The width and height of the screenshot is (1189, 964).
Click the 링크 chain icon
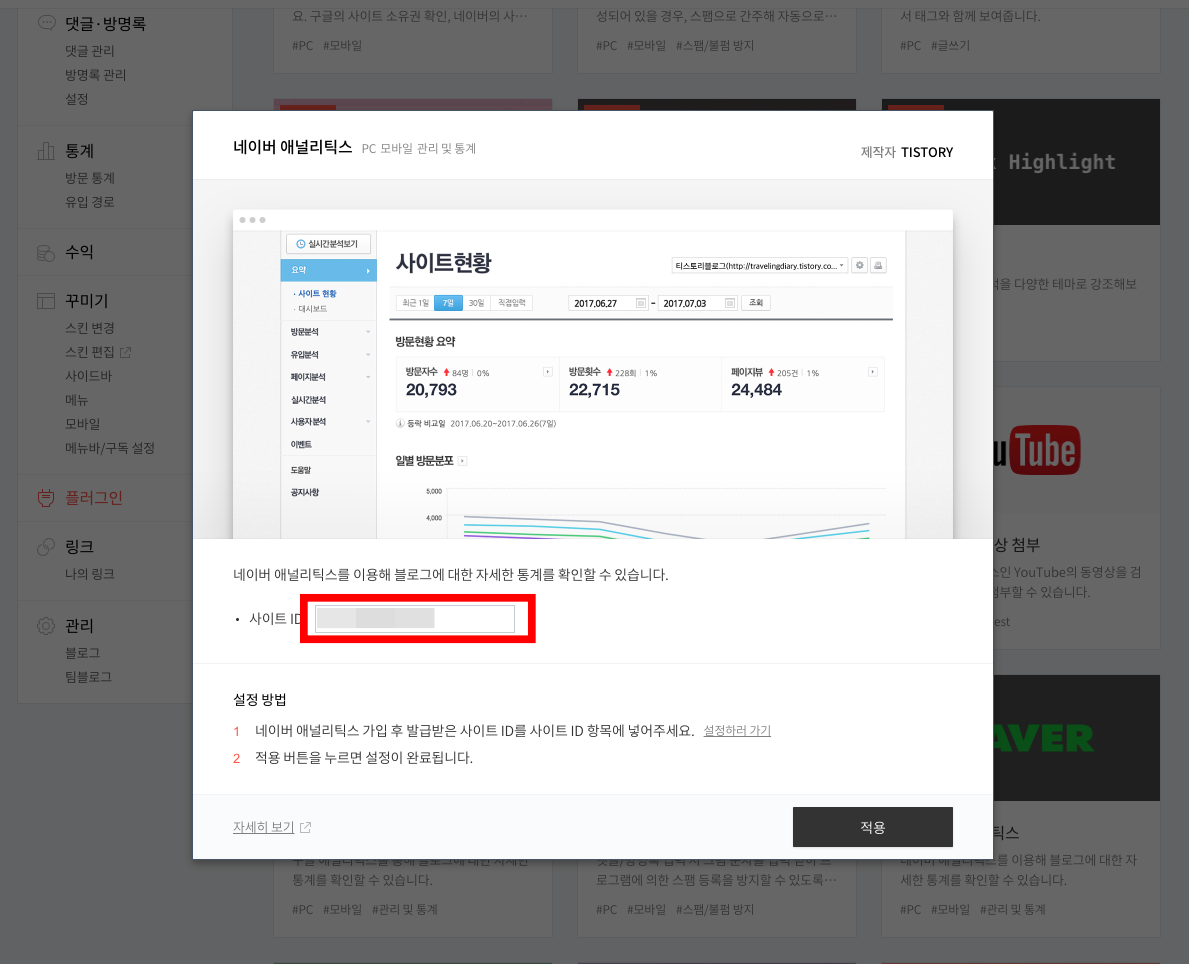pos(46,547)
